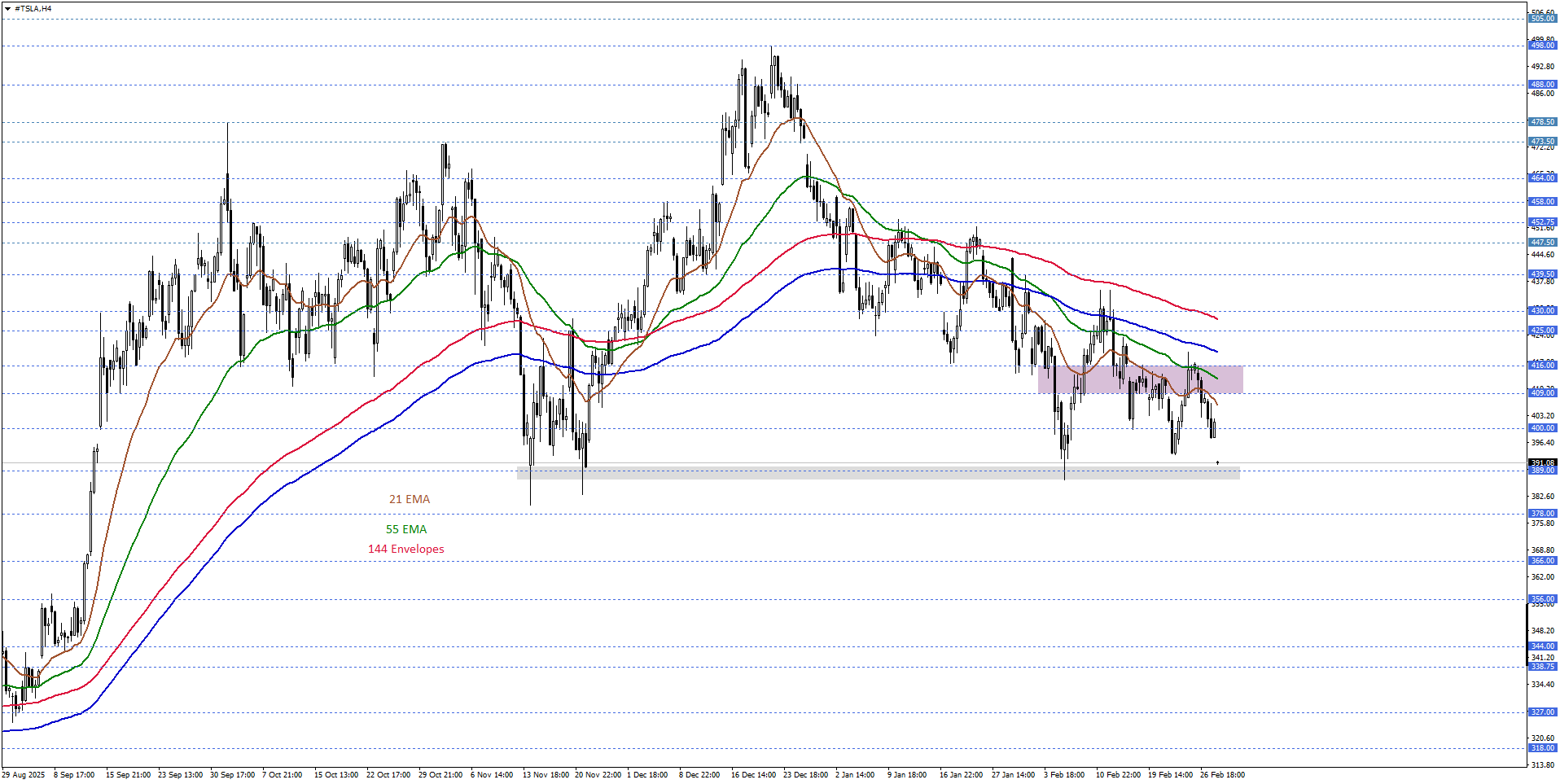
Task: Select the 55 EMA text label
Action: click(406, 529)
